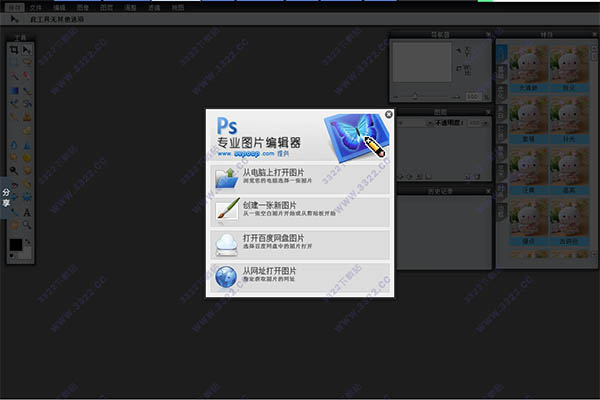
Task: Select the Red Eye reduction tool
Action: (x=14, y=185)
